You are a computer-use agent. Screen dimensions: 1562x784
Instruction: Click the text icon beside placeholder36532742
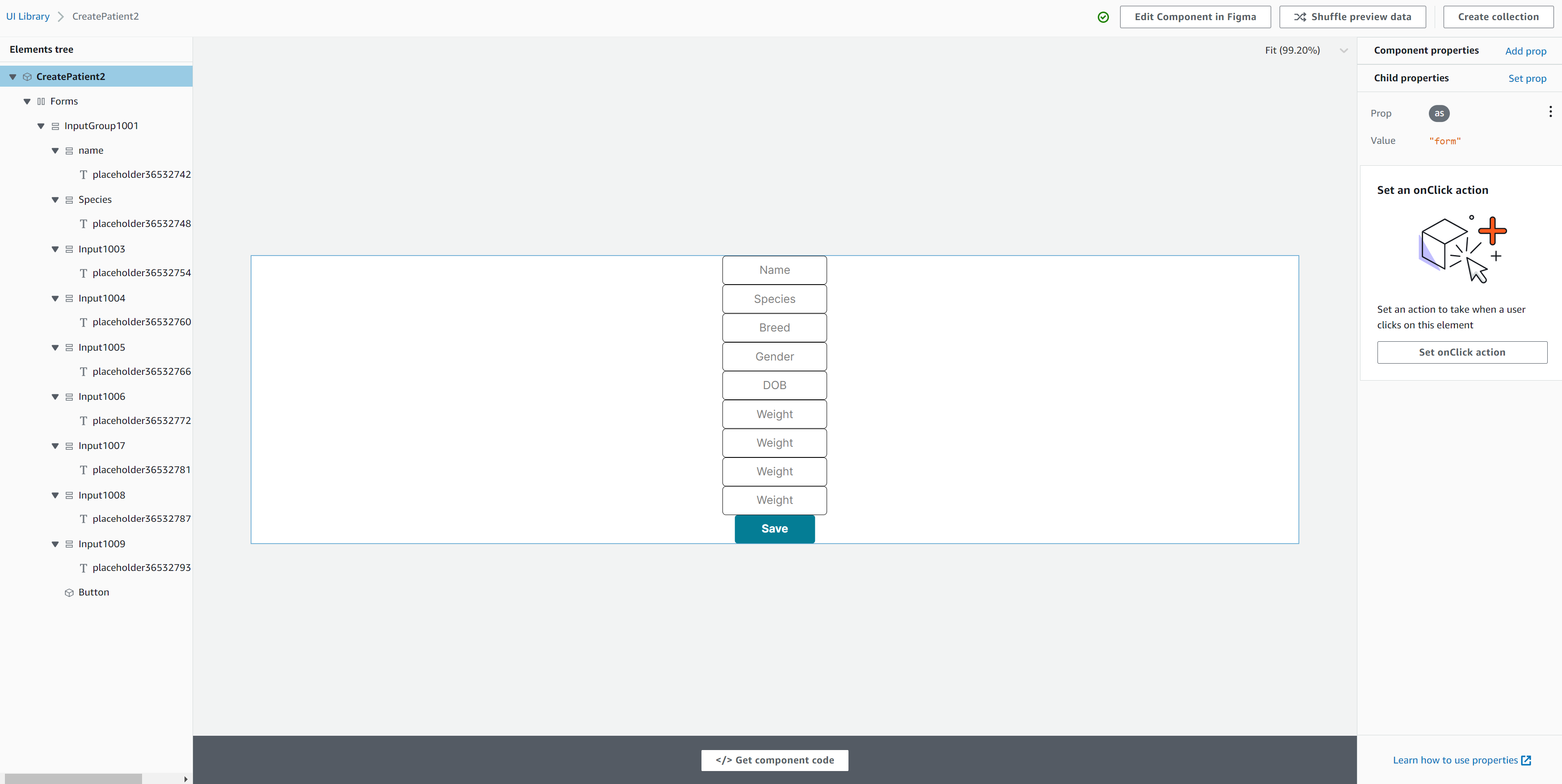point(84,175)
